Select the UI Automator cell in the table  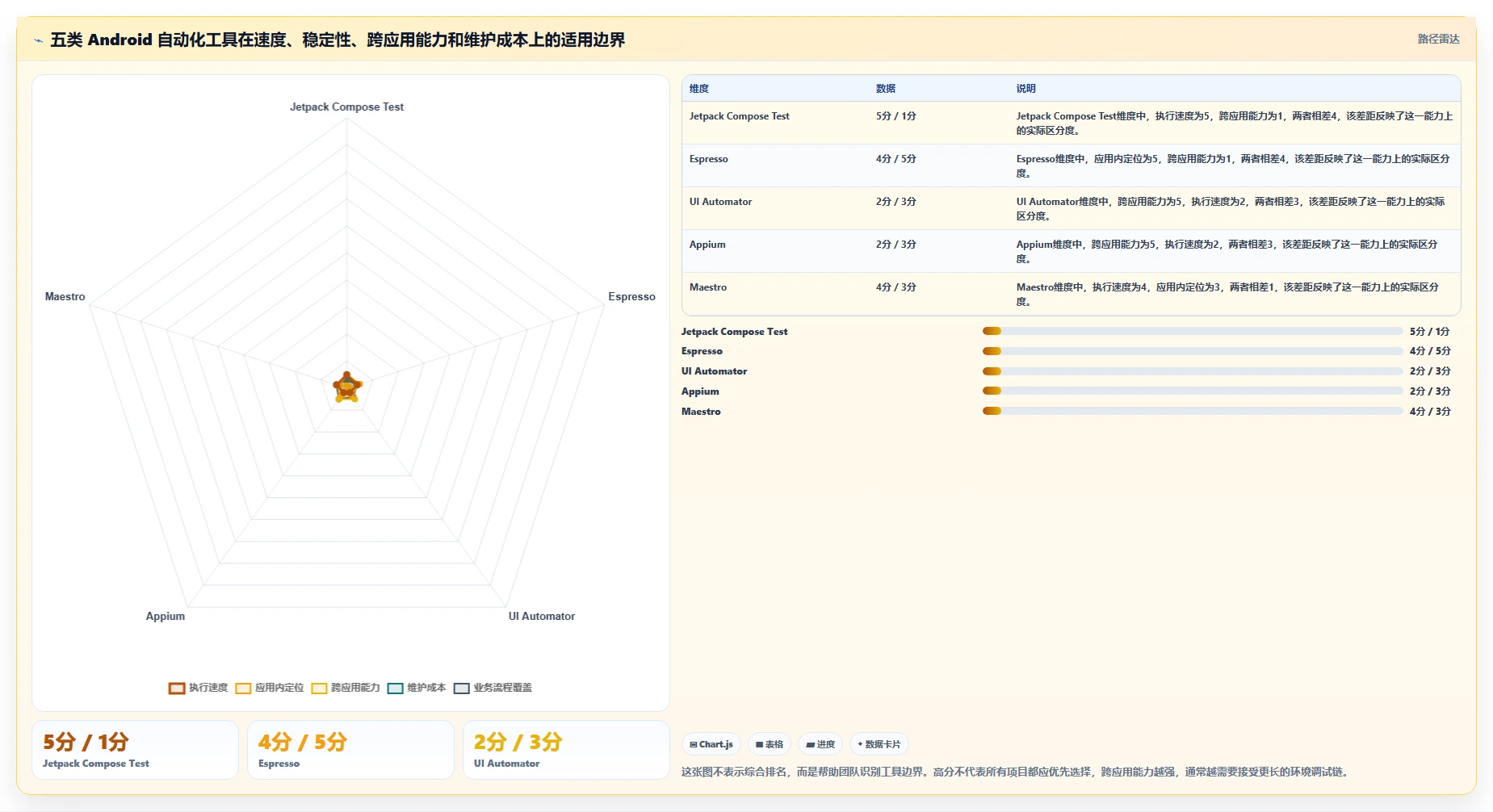pyautogui.click(x=721, y=202)
